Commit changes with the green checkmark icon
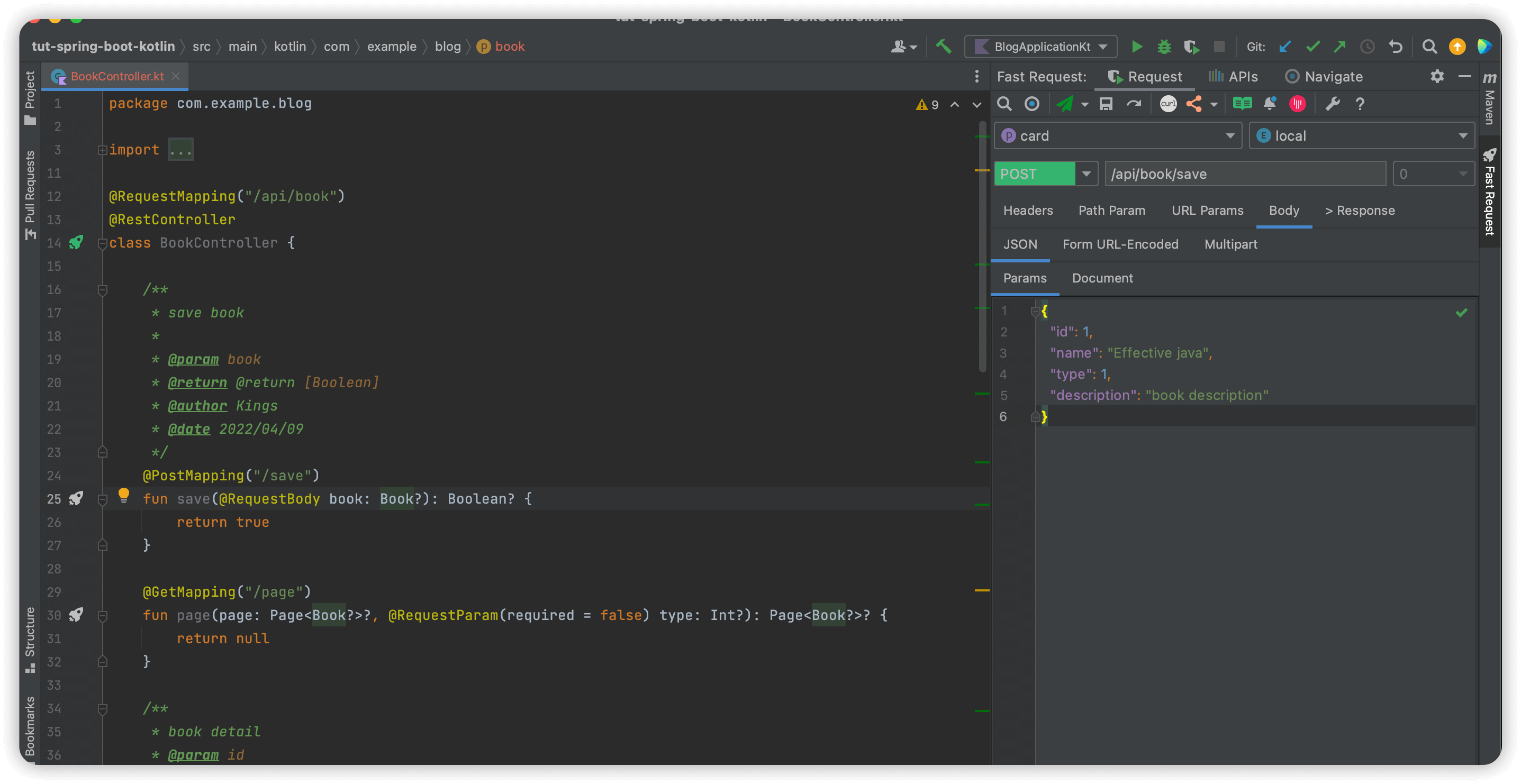 coord(1312,47)
